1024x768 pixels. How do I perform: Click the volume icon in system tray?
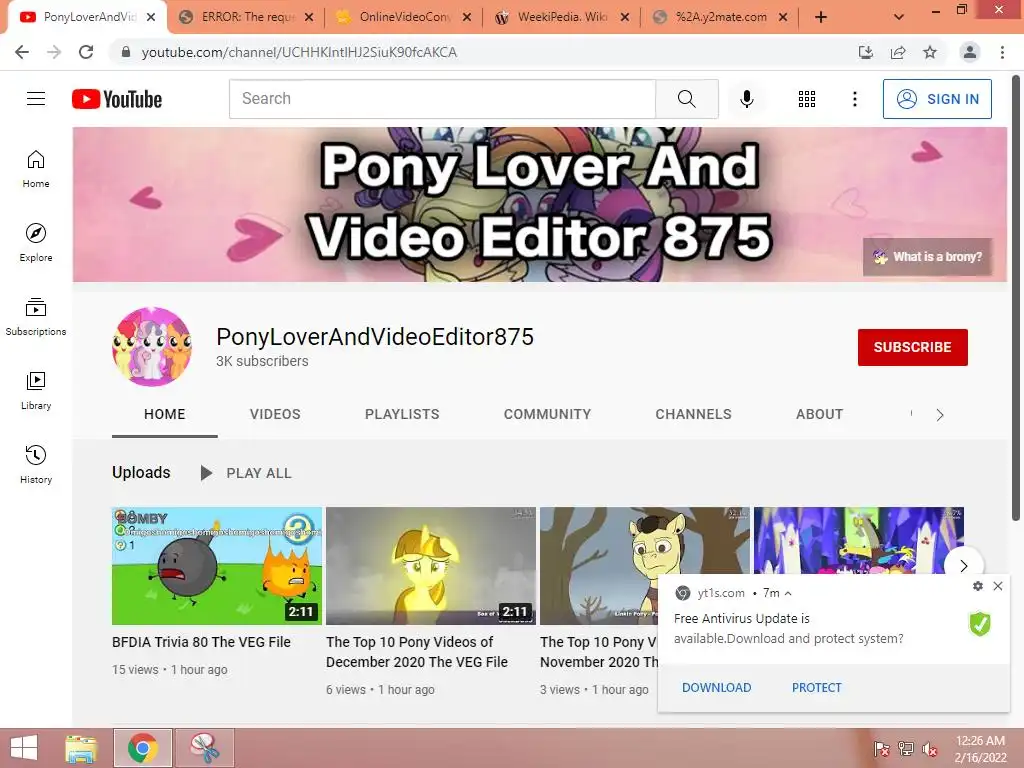(x=929, y=749)
